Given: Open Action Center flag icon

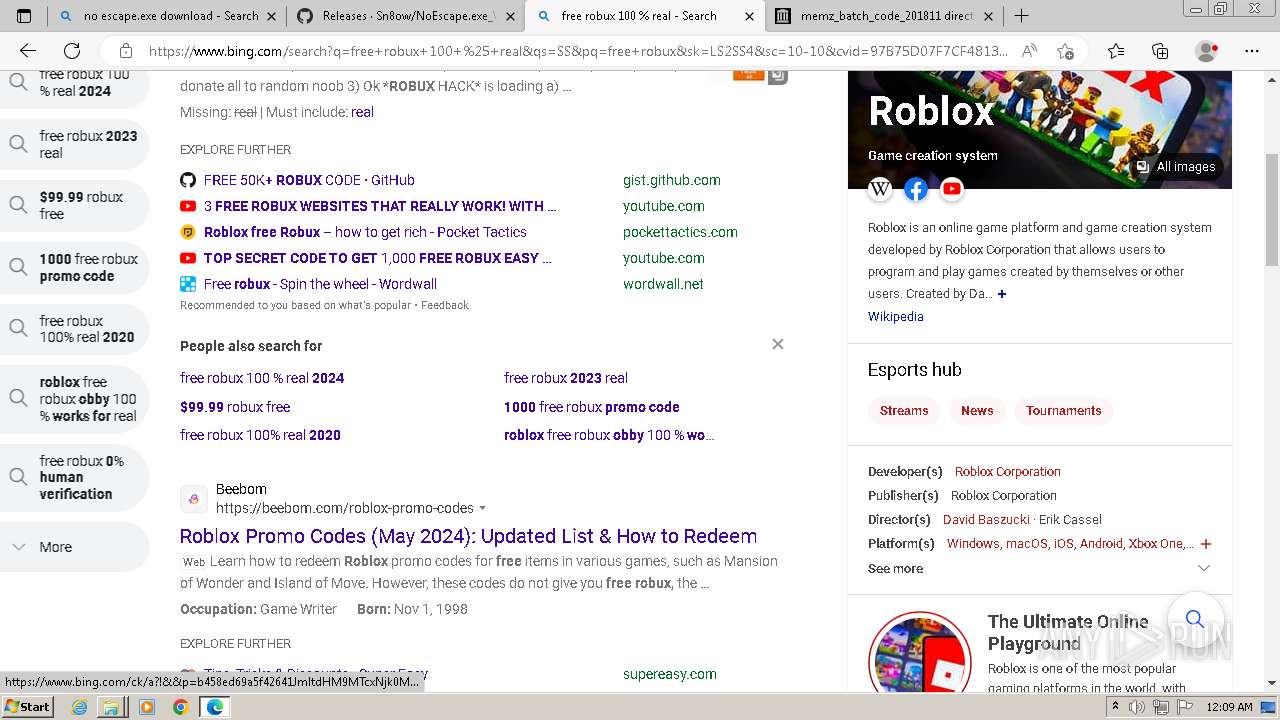Looking at the screenshot, I should tap(1184, 707).
